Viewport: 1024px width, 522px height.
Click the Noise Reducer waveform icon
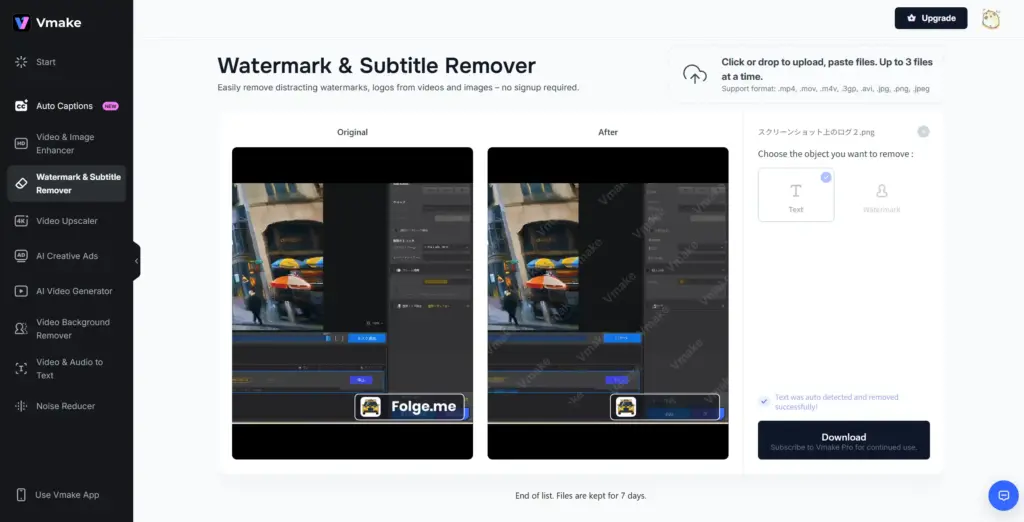pyautogui.click(x=21, y=406)
